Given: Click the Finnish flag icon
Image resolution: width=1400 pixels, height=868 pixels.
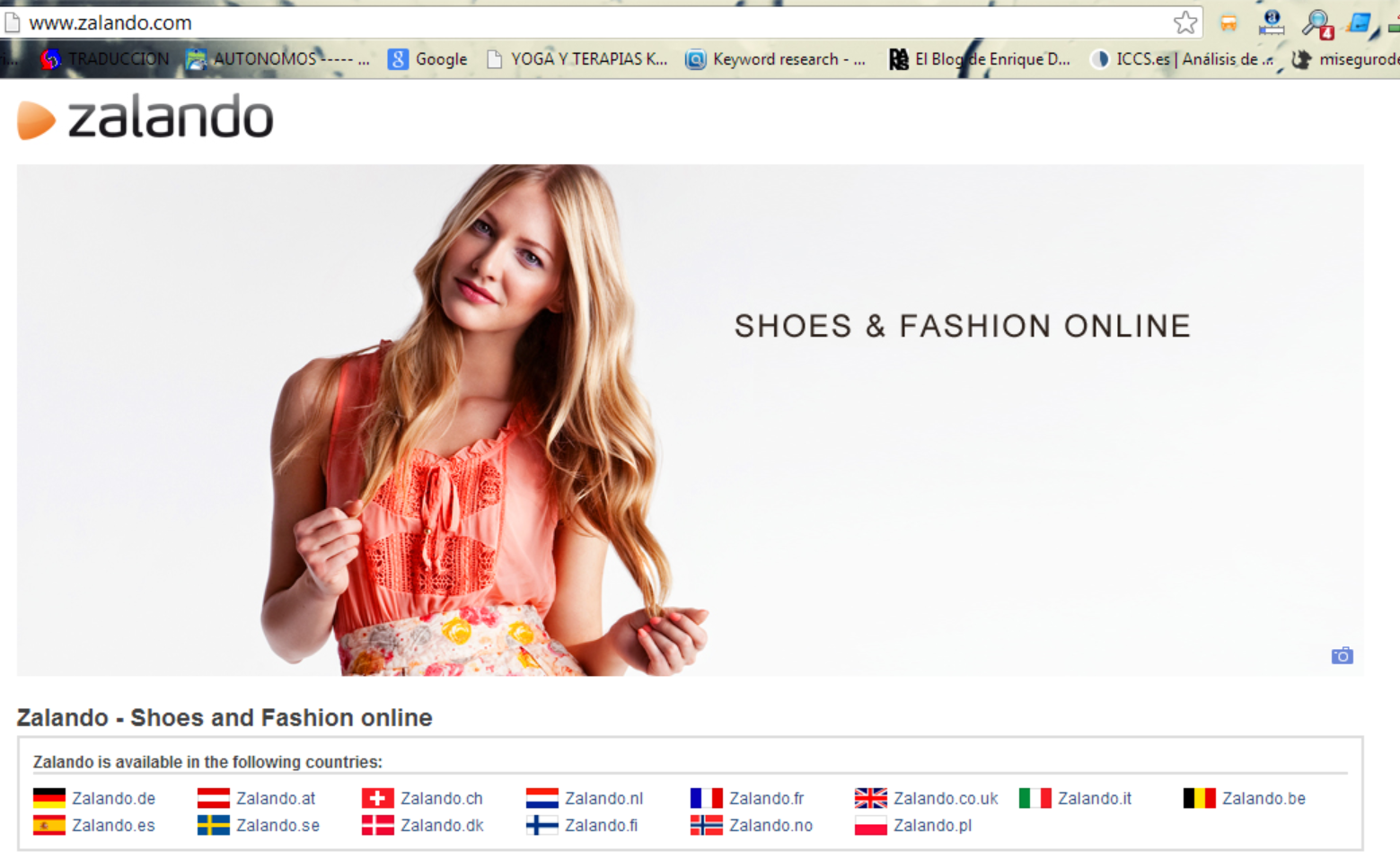Looking at the screenshot, I should pos(542,825).
